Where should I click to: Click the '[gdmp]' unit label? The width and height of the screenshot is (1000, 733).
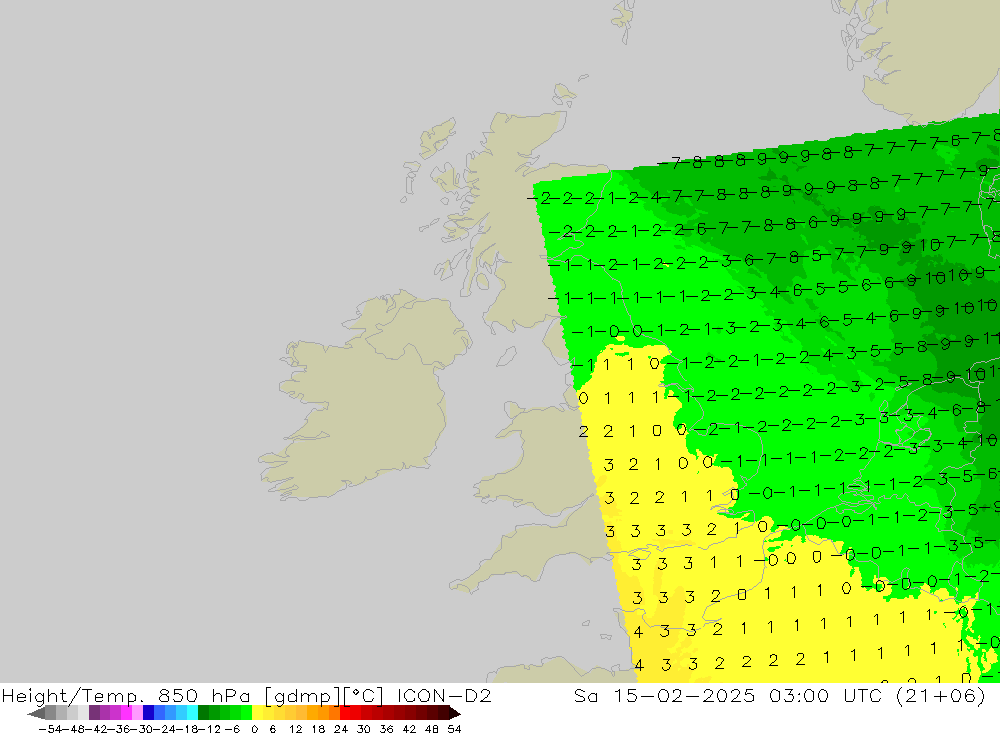point(304,696)
